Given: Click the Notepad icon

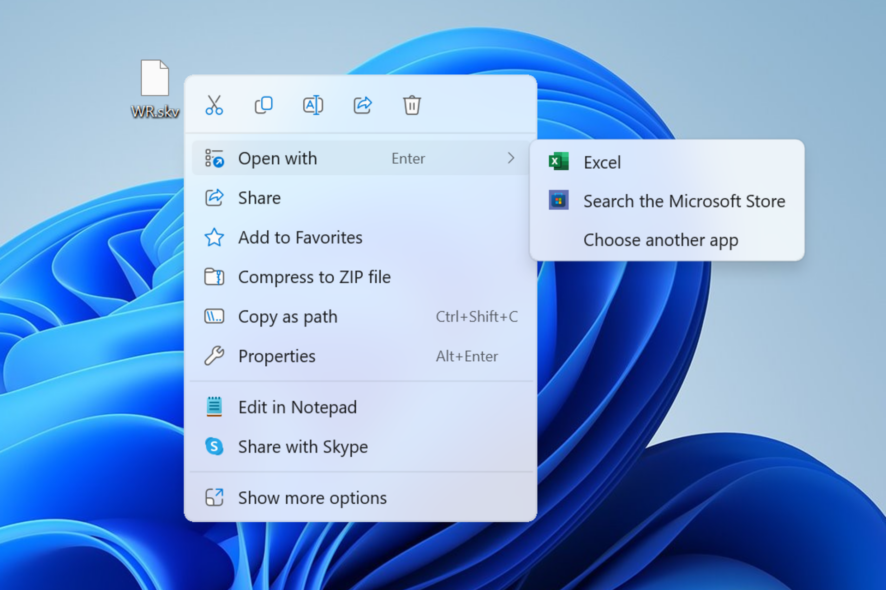Looking at the screenshot, I should pos(214,407).
